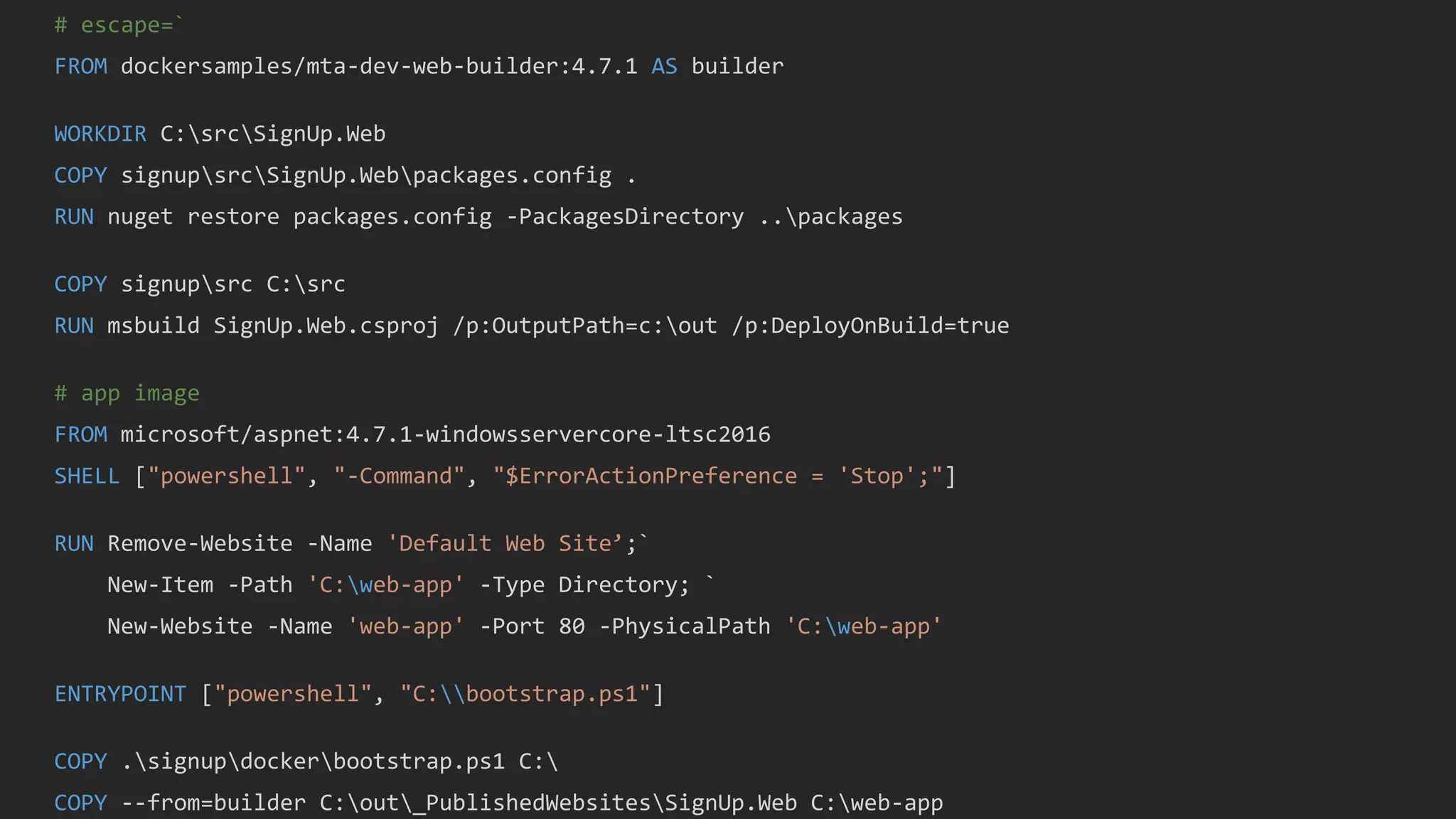Viewport: 1456px width, 819px height.
Task: Select 'dockersamples/mta-dev-web-builder:4.7.1' image name
Action: (379, 66)
